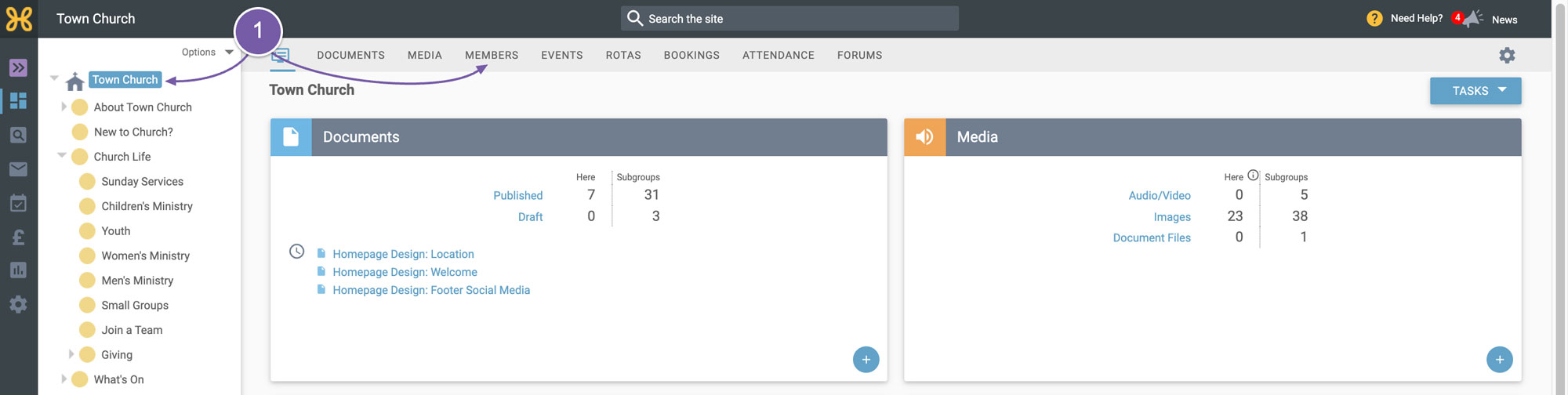The width and height of the screenshot is (1568, 395).
Task: Open the search page icon in sidebar
Action: click(18, 135)
